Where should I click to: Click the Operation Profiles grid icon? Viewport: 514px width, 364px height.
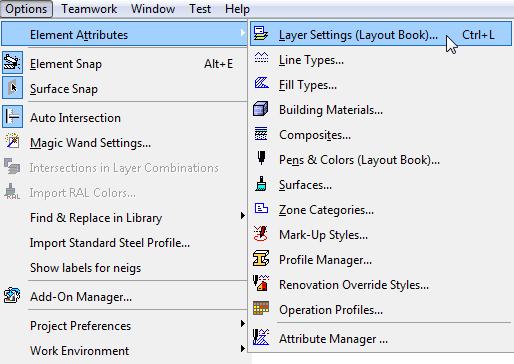click(x=261, y=308)
